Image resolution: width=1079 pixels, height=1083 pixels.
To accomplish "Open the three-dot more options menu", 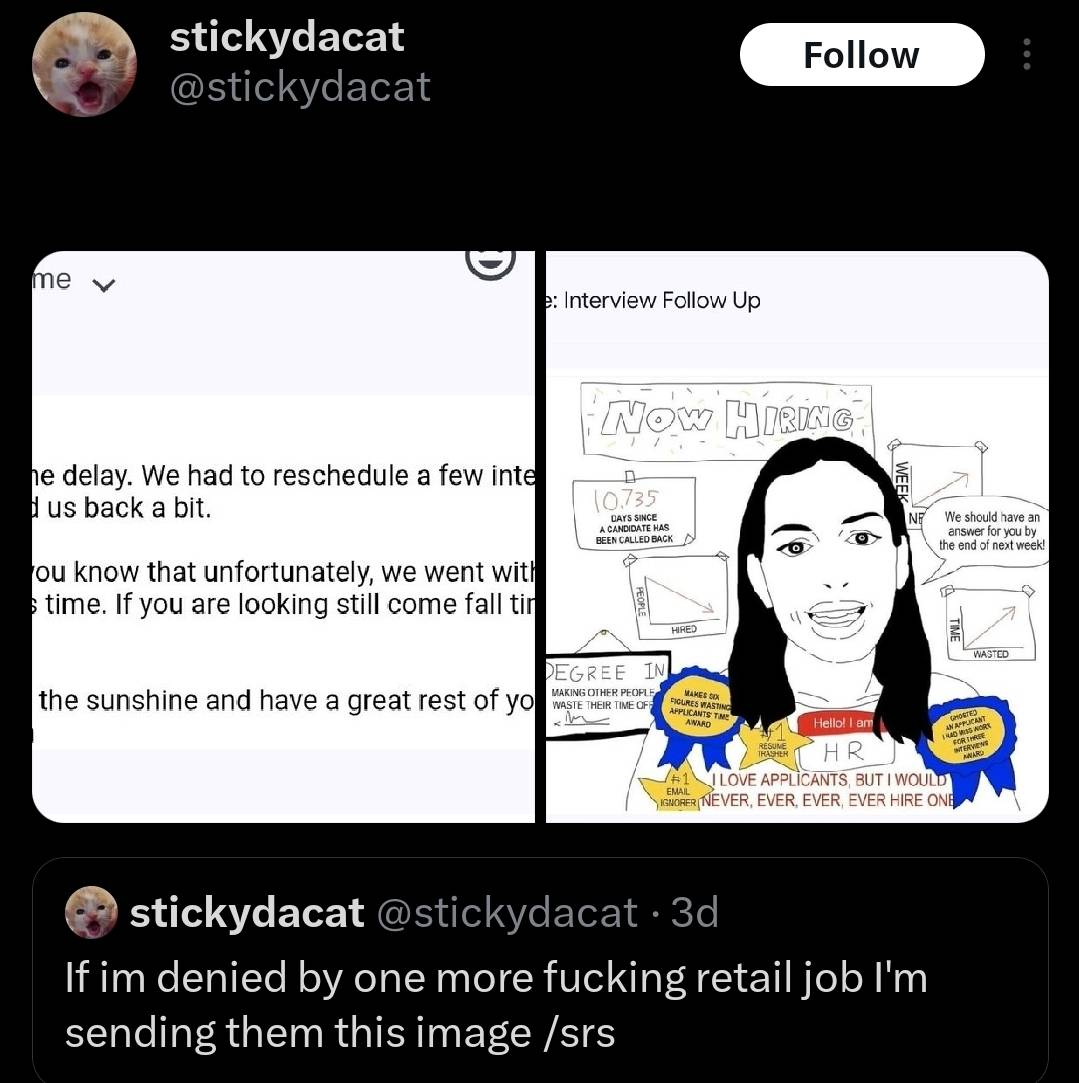I will coord(1027,55).
